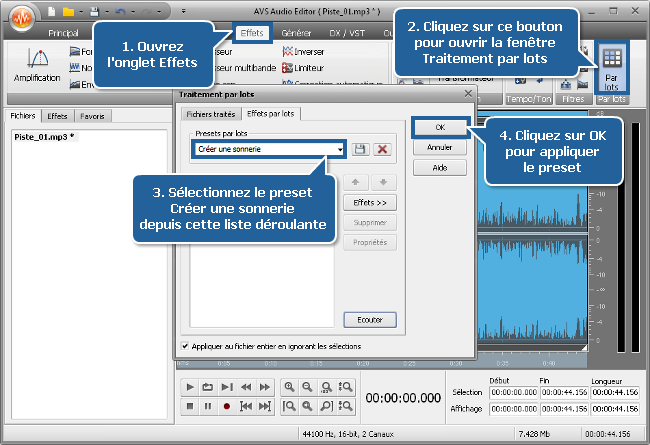Click the Aide button
The width and height of the screenshot is (650, 445).
(440, 168)
